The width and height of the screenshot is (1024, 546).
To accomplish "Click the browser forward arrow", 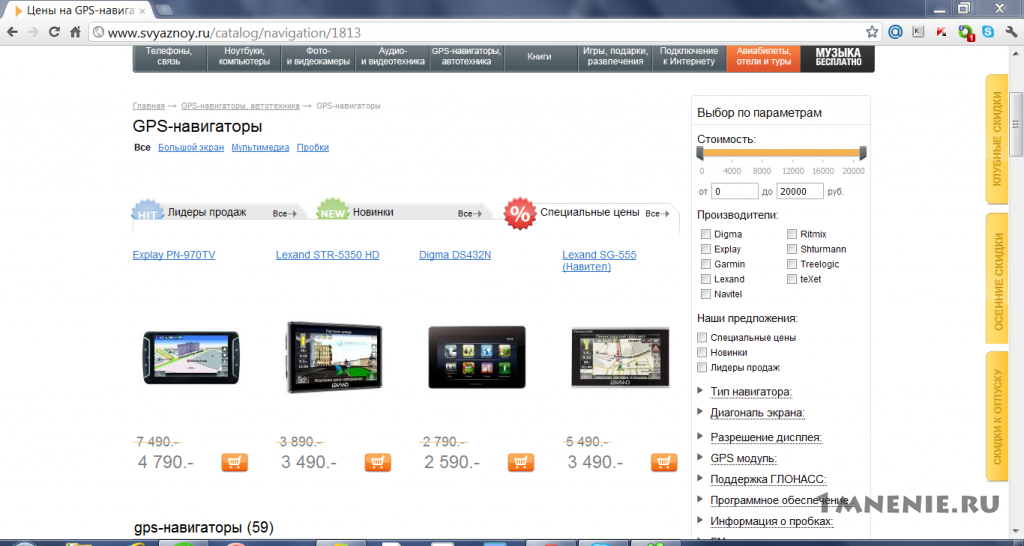I will [33, 32].
